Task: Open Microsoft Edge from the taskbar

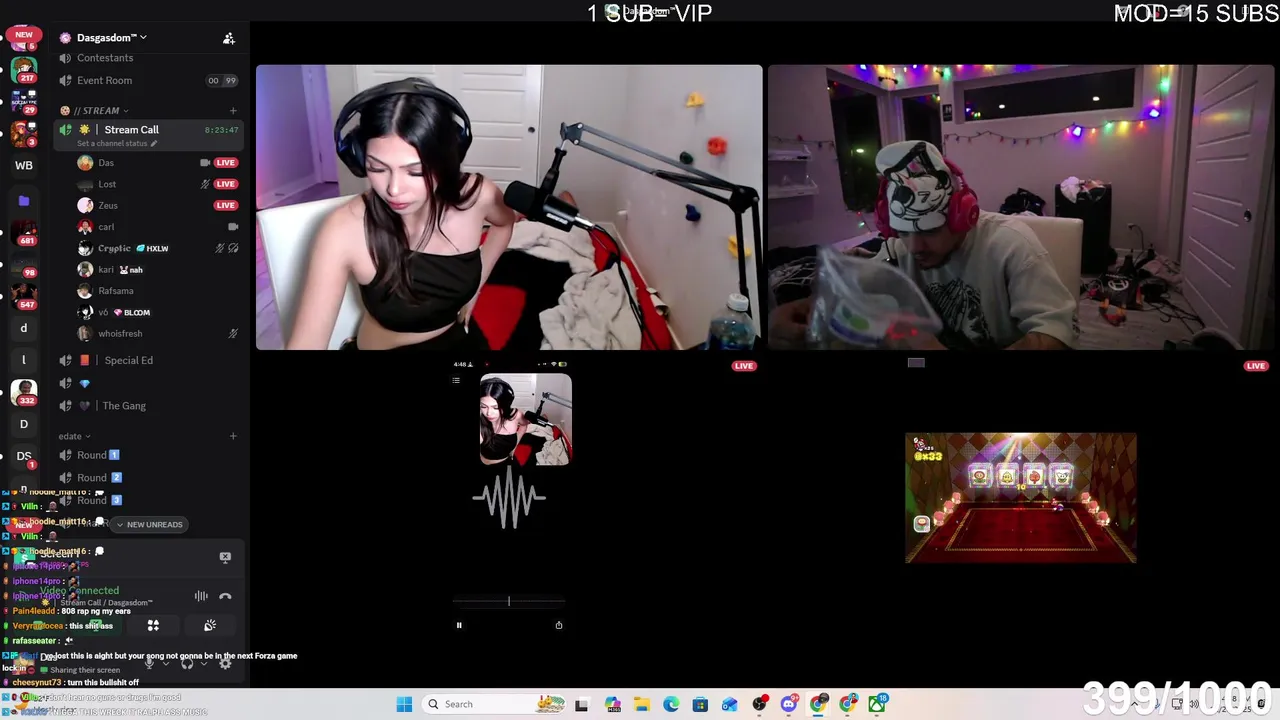Action: pos(671,704)
